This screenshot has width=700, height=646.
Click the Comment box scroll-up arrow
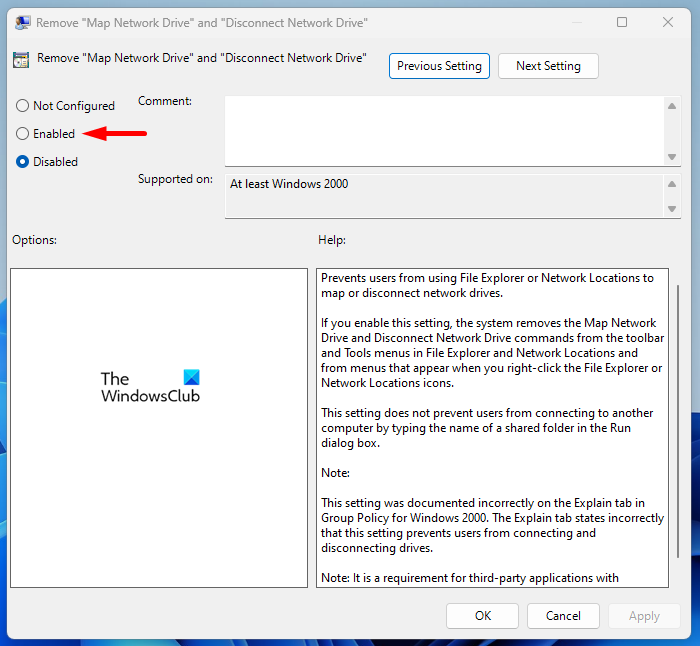tap(672, 106)
